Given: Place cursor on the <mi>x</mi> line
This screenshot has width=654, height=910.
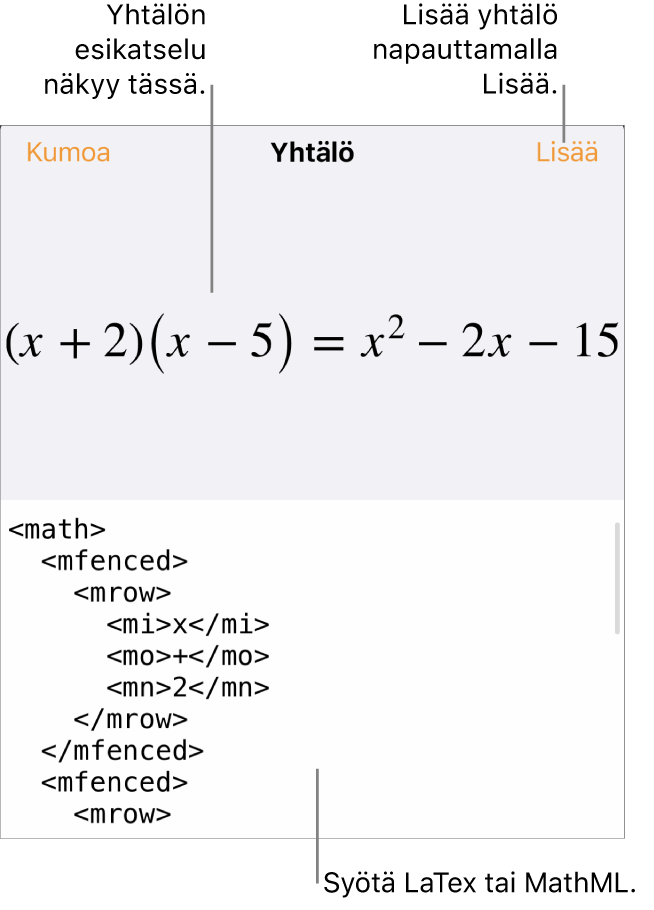Looking at the screenshot, I should tap(188, 625).
